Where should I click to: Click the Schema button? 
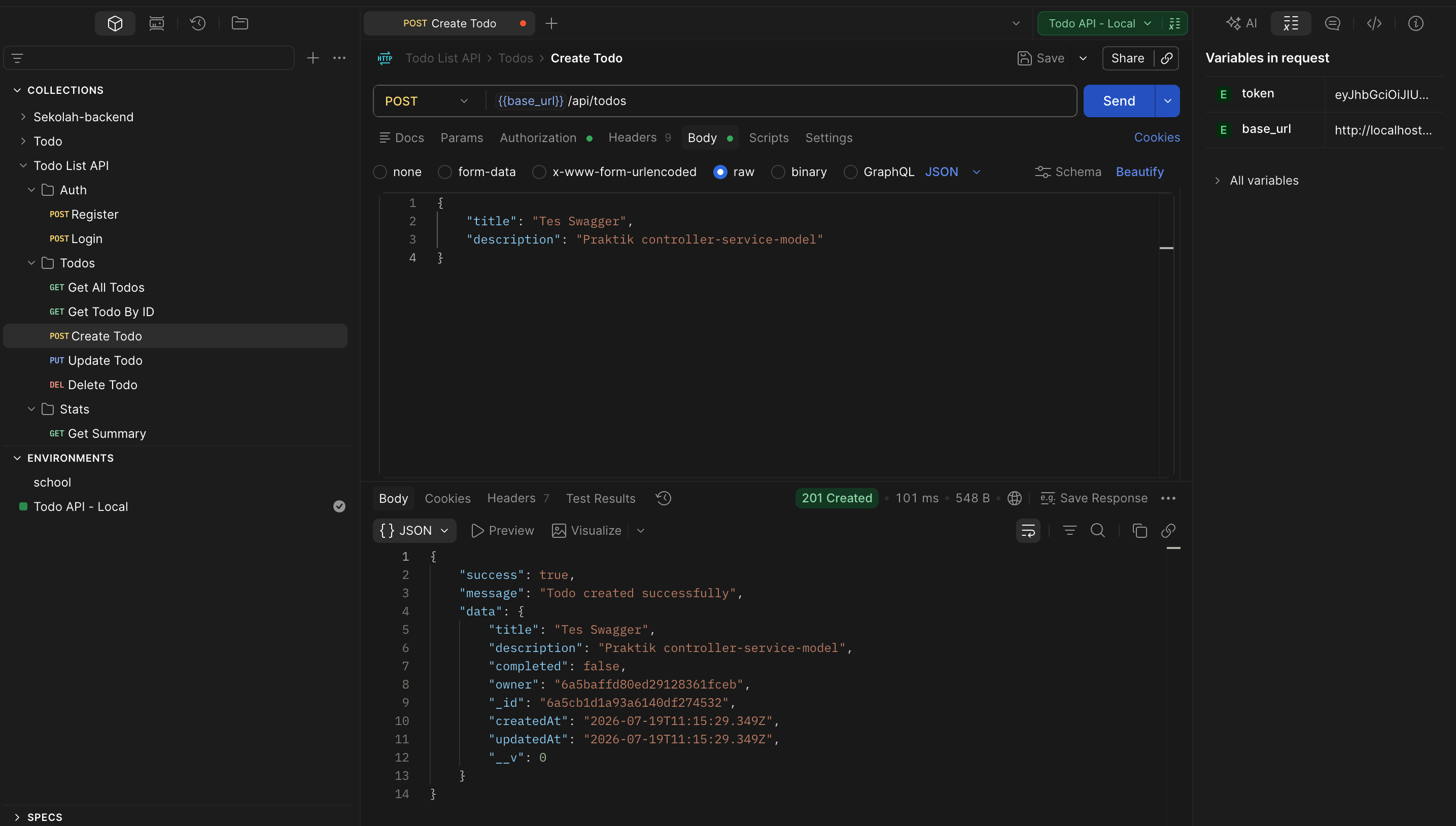[1068, 172]
